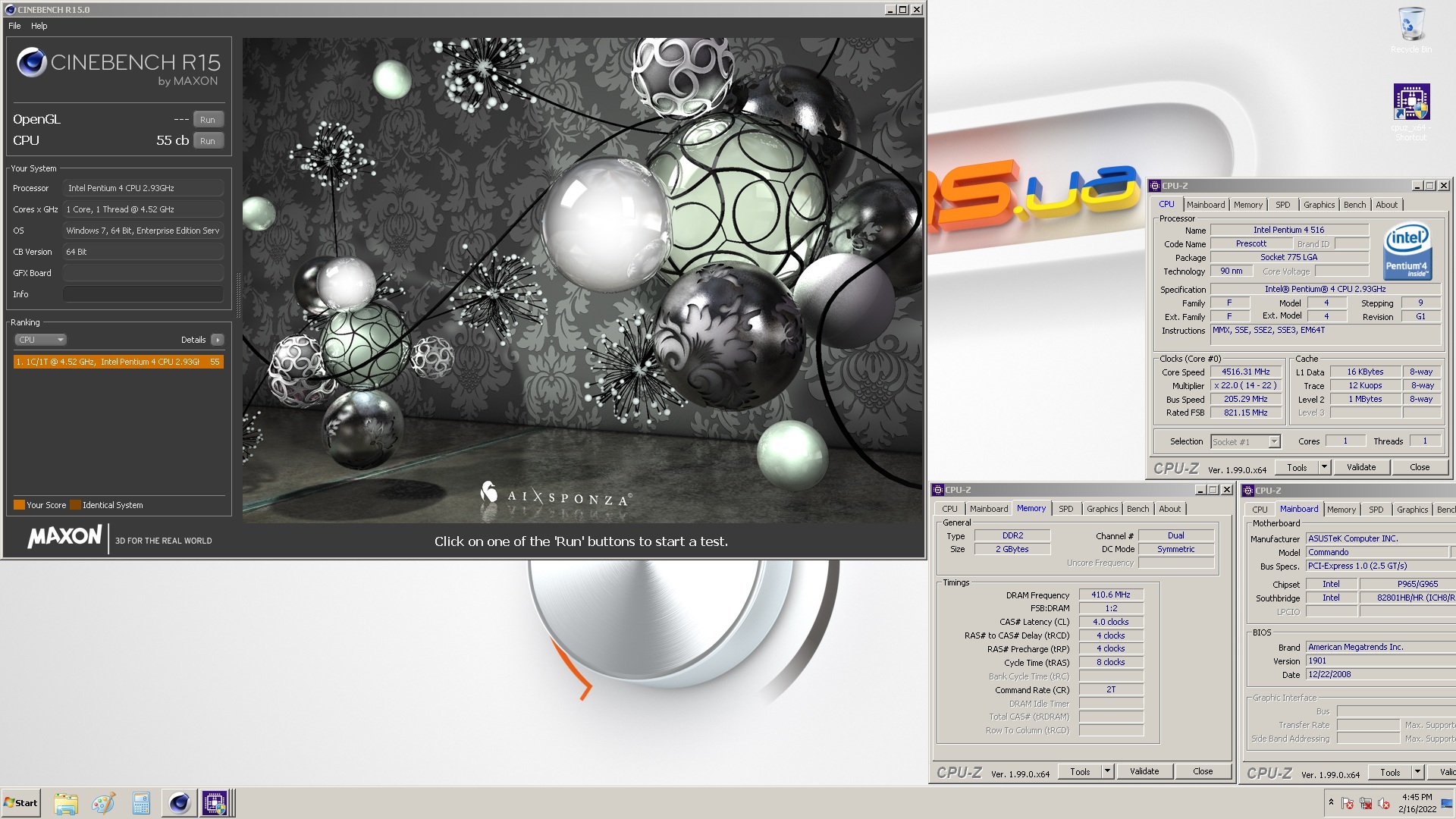Click the GFX Board field in Your System
Screen dimensions: 1456x819
tap(143, 273)
